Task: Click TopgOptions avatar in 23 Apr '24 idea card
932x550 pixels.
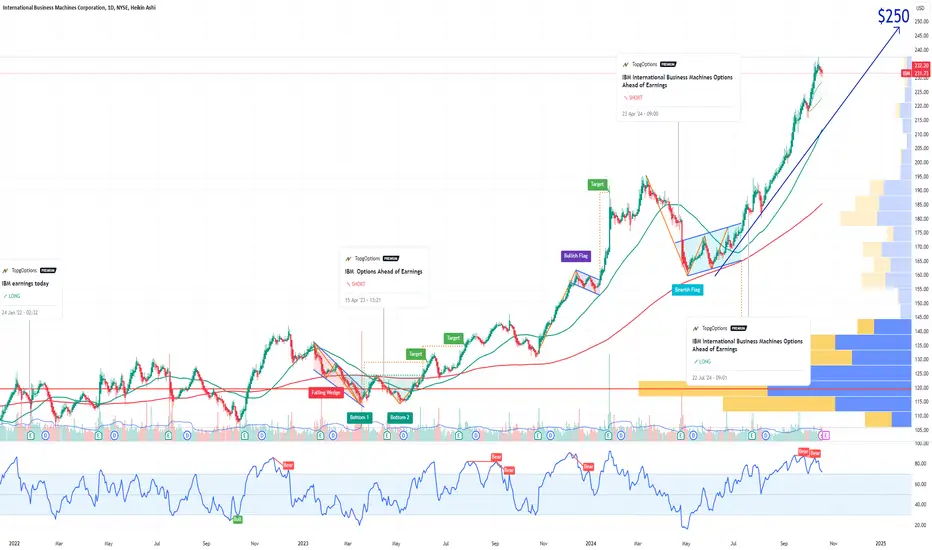Action: click(625, 64)
